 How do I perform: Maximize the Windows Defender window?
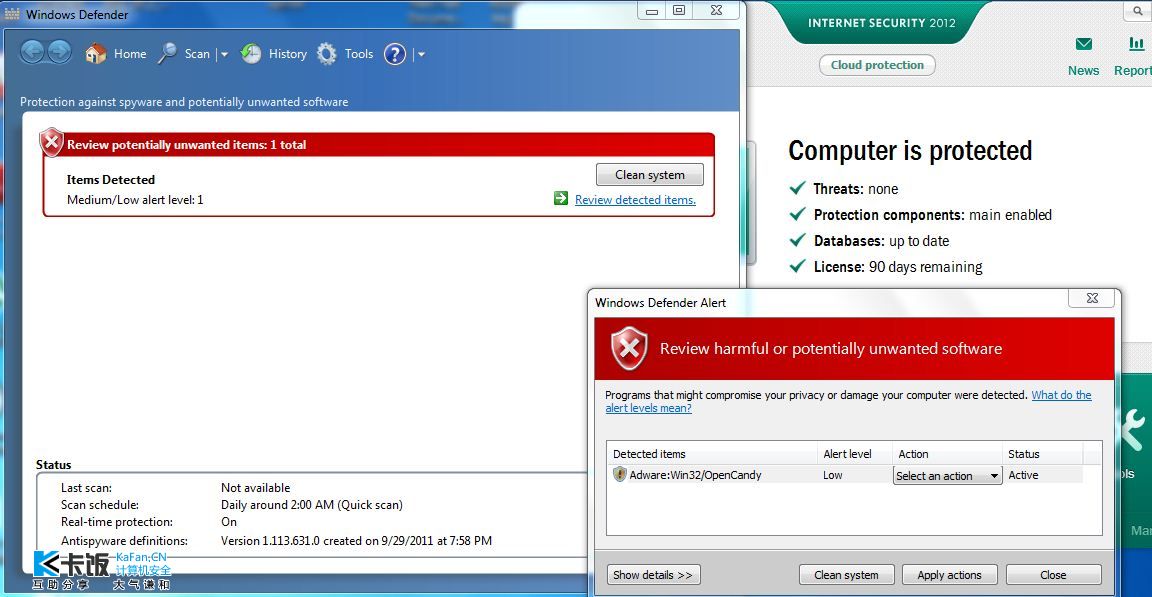click(x=679, y=10)
